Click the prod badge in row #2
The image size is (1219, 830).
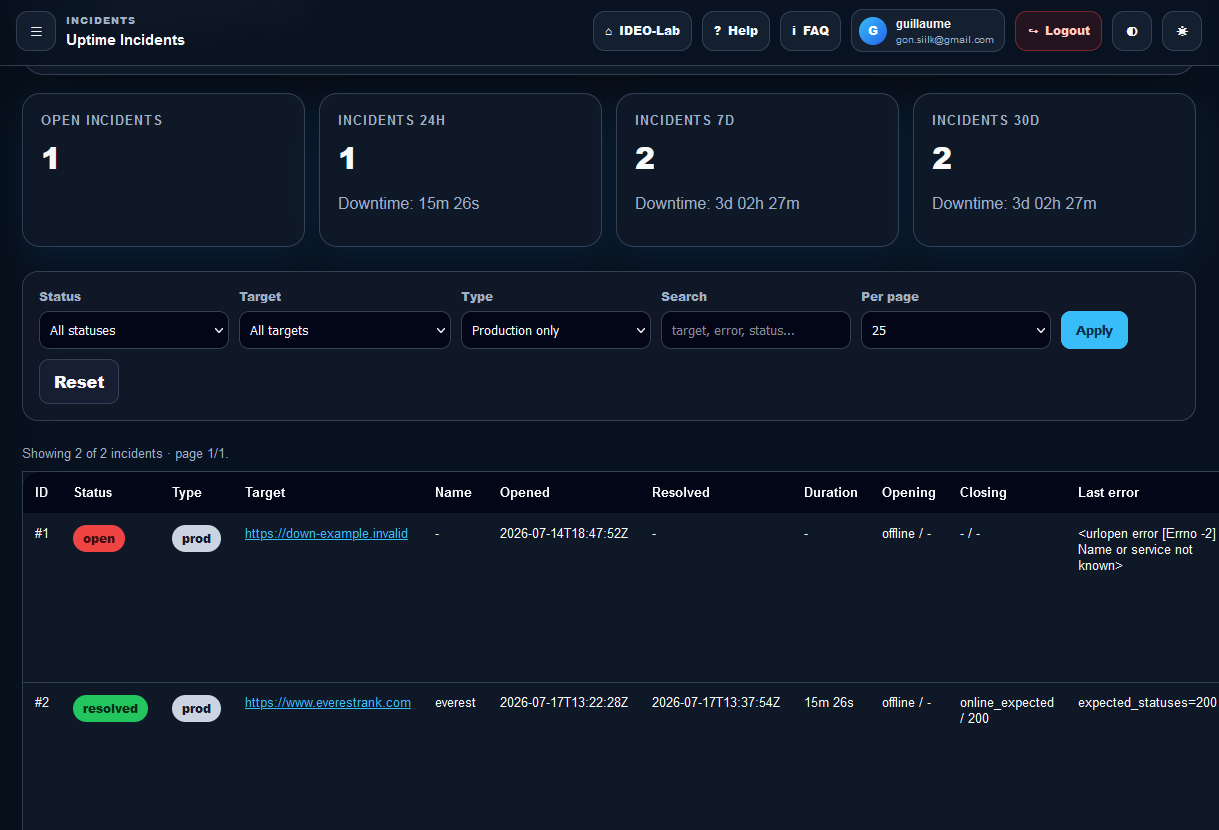196,708
